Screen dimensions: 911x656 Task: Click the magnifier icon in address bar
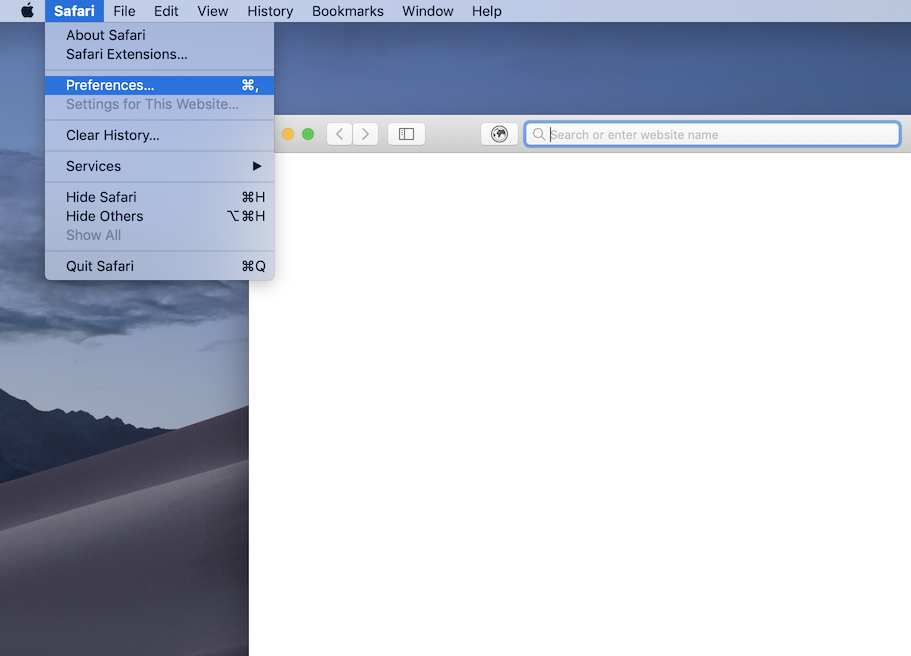[539, 134]
